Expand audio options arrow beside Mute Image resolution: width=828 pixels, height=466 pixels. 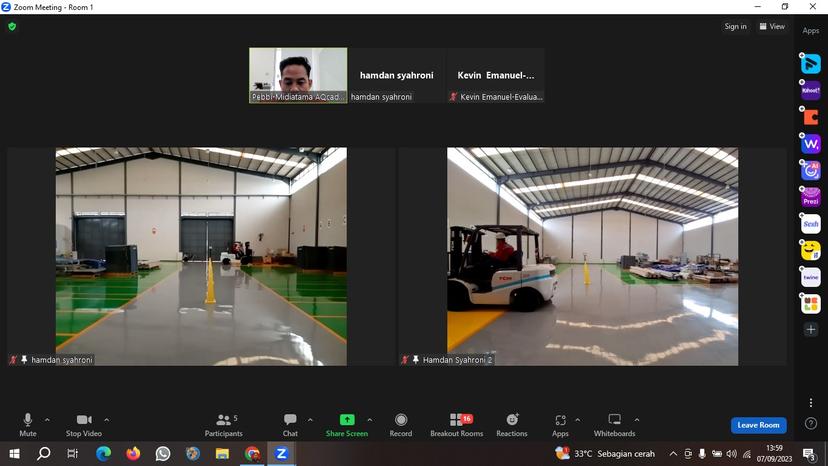(47, 420)
